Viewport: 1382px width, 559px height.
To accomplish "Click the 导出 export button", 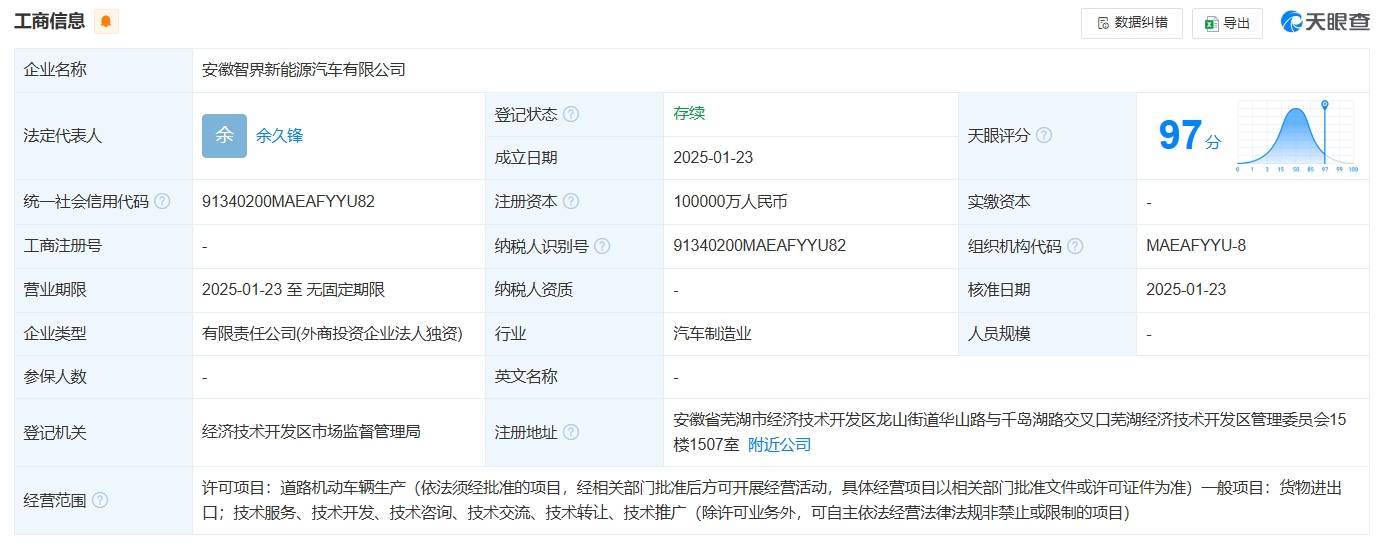I will coord(1227,23).
